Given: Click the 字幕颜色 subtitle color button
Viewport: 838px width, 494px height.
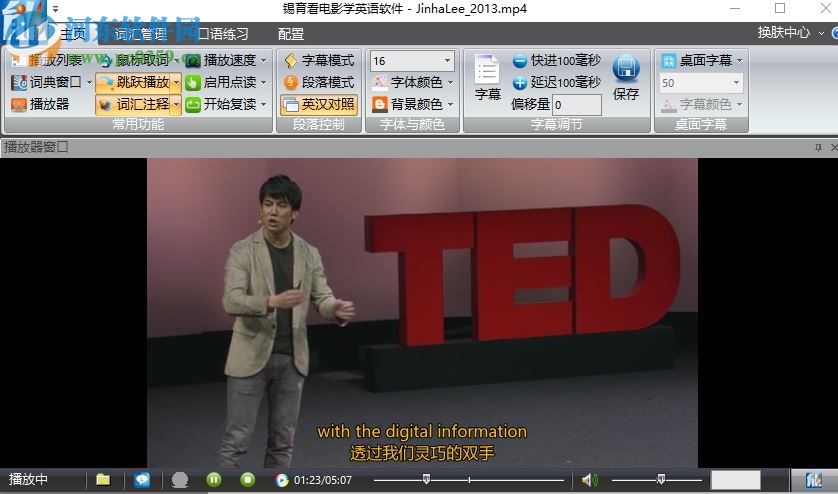Looking at the screenshot, I should [701, 104].
